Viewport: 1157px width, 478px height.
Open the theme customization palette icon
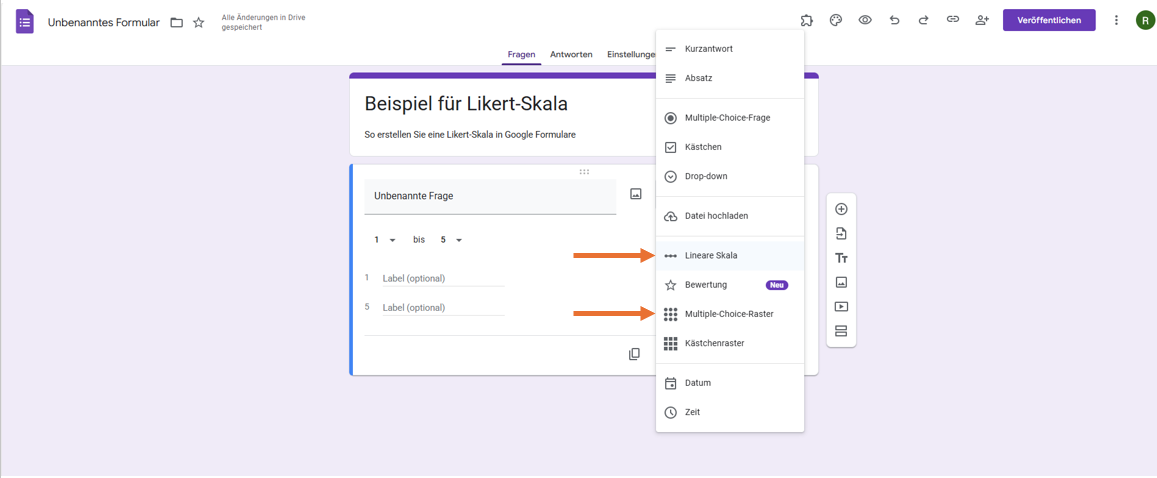click(x=835, y=21)
